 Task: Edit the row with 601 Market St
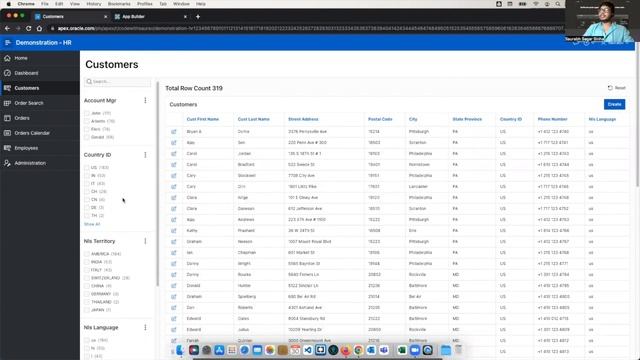click(x=173, y=253)
